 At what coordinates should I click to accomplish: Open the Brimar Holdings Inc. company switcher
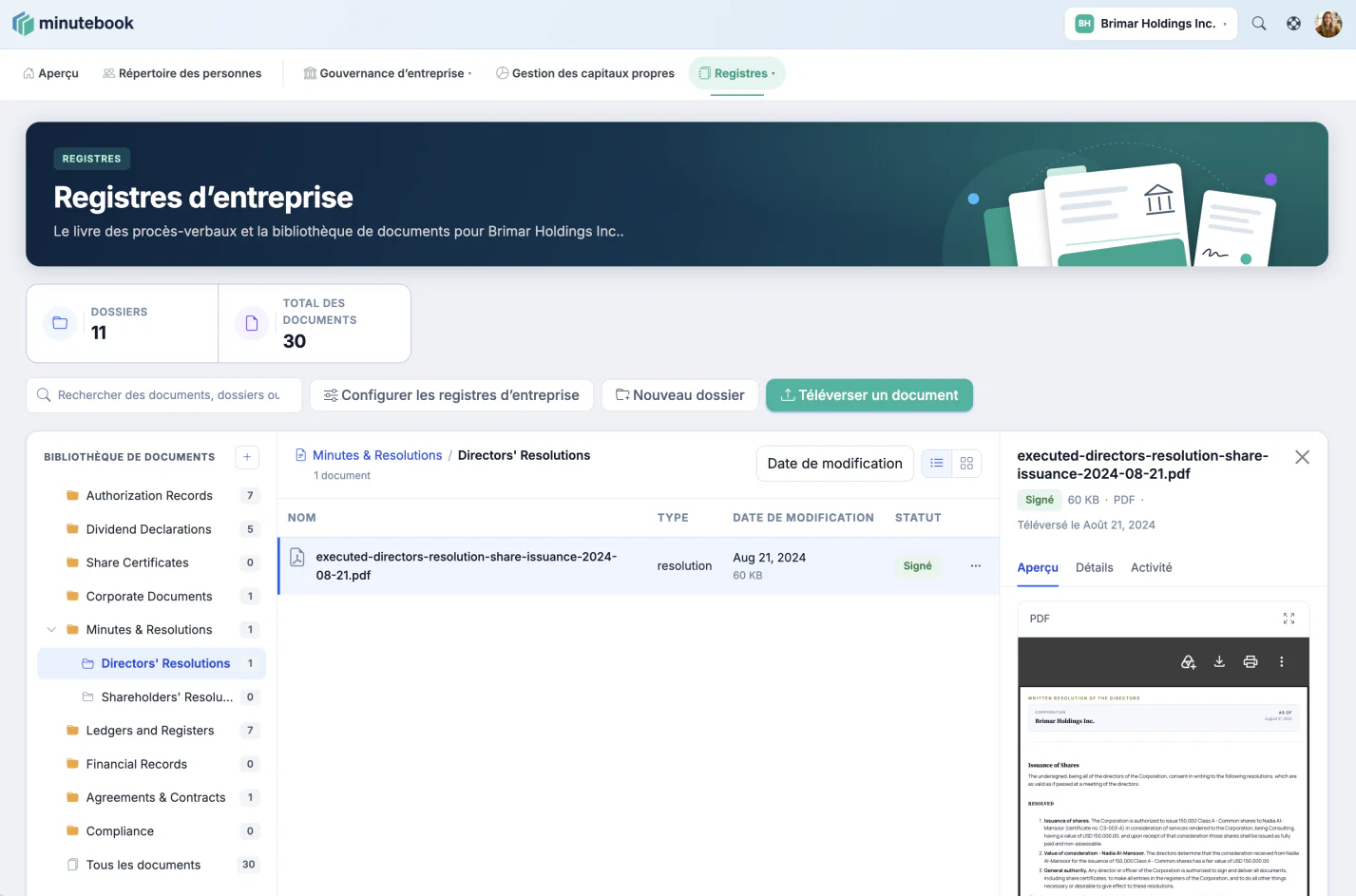1151,24
